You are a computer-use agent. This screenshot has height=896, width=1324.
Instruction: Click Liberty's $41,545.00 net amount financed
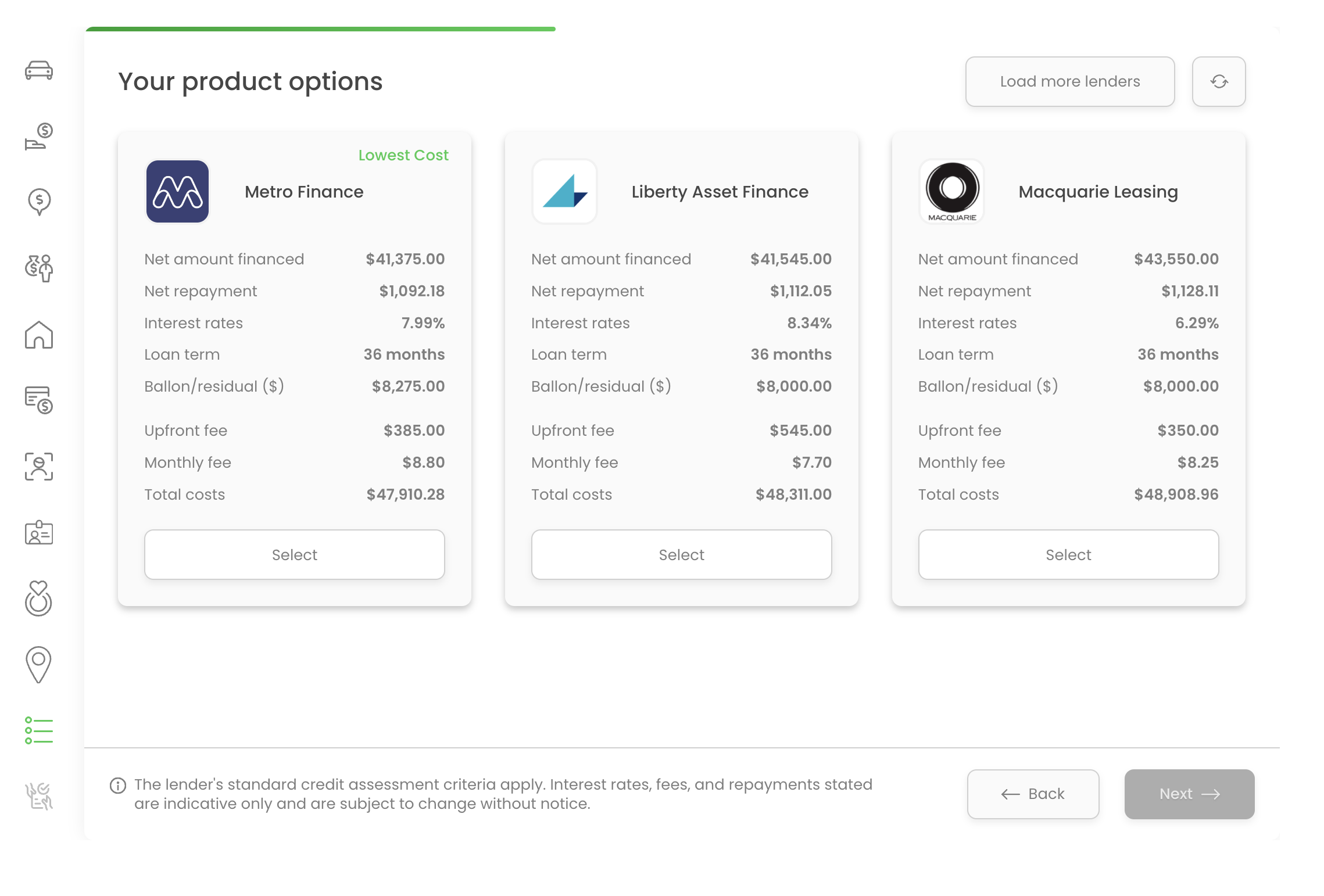[791, 259]
